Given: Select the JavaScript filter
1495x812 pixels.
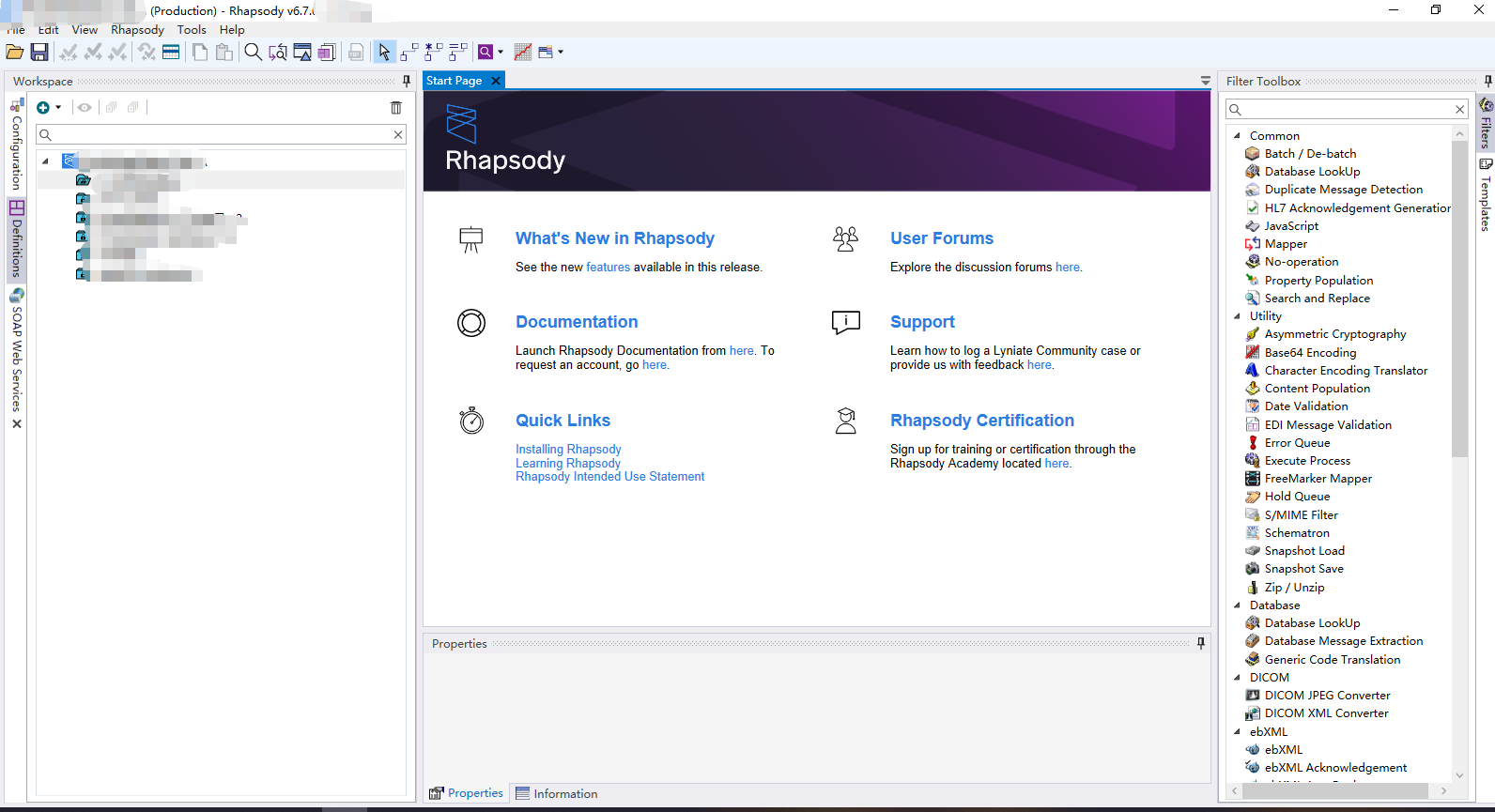Looking at the screenshot, I should click(1282, 226).
